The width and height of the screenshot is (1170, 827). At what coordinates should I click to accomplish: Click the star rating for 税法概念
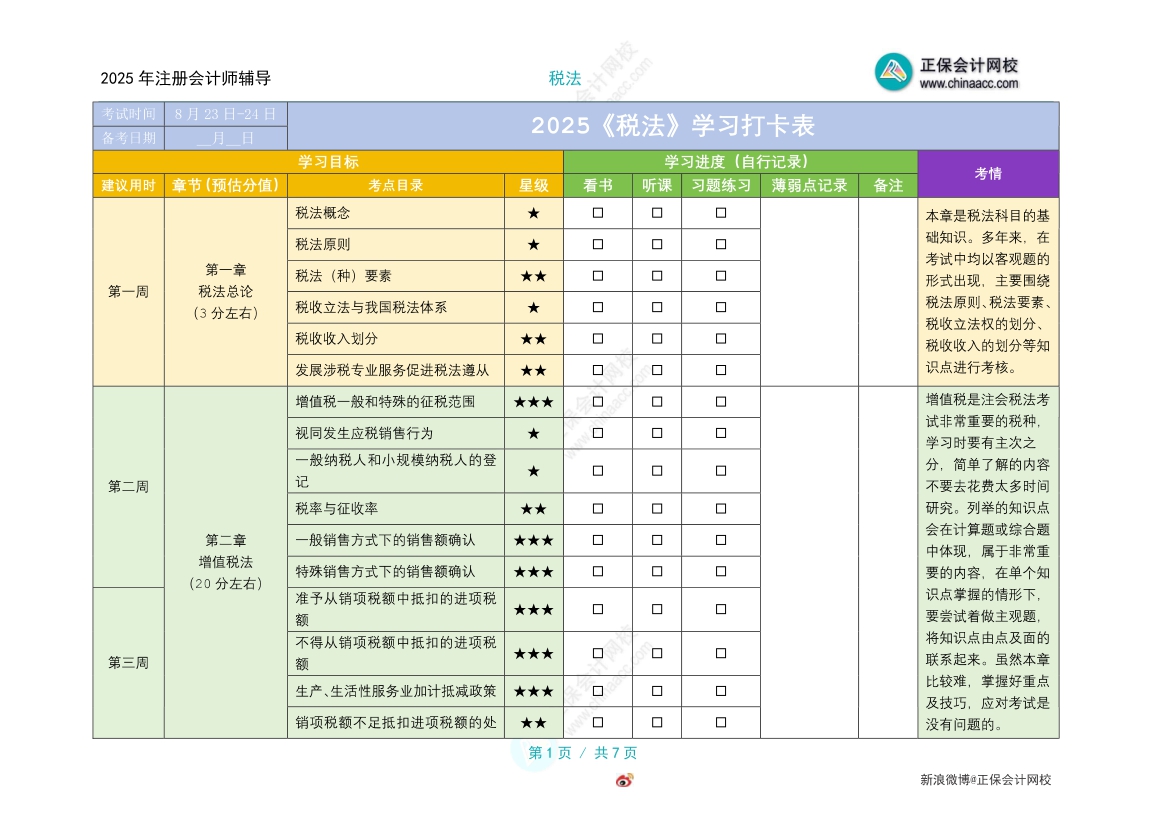[533, 213]
